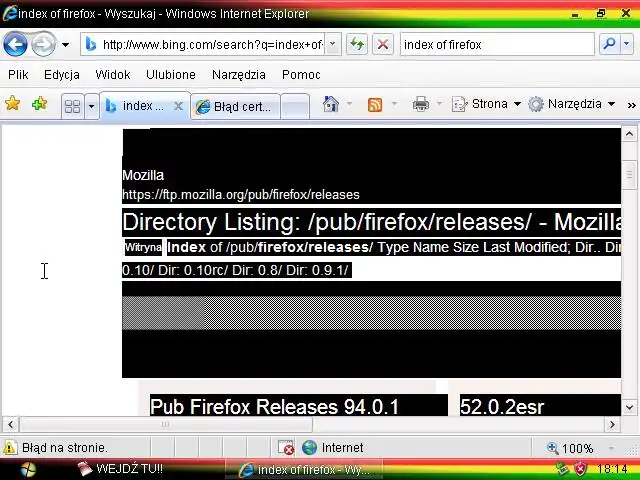Viewport: 640px width, 480px height.
Task: Close the index... tab
Action: pyautogui.click(x=178, y=106)
